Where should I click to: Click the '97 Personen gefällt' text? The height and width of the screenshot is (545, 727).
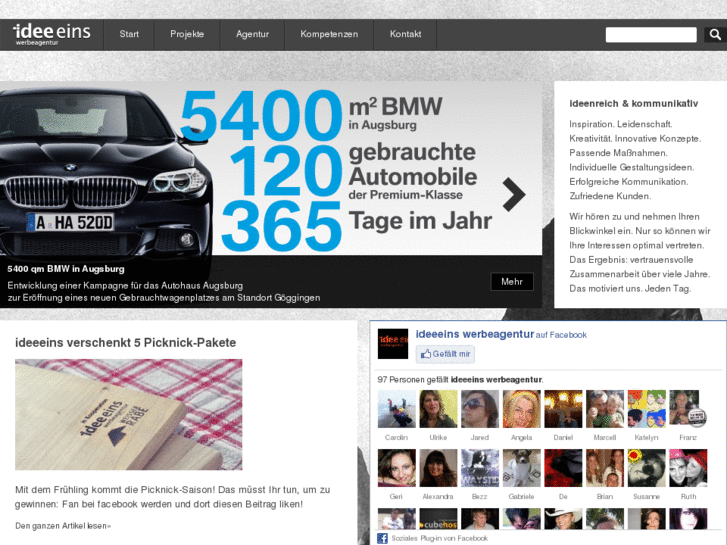pyautogui.click(x=413, y=380)
